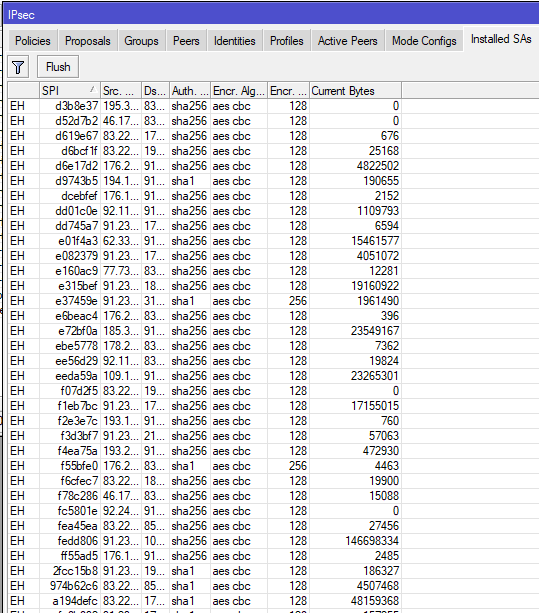Image resolution: width=539 pixels, height=613 pixels.
Task: Click the Auth. column header
Action: [x=190, y=91]
